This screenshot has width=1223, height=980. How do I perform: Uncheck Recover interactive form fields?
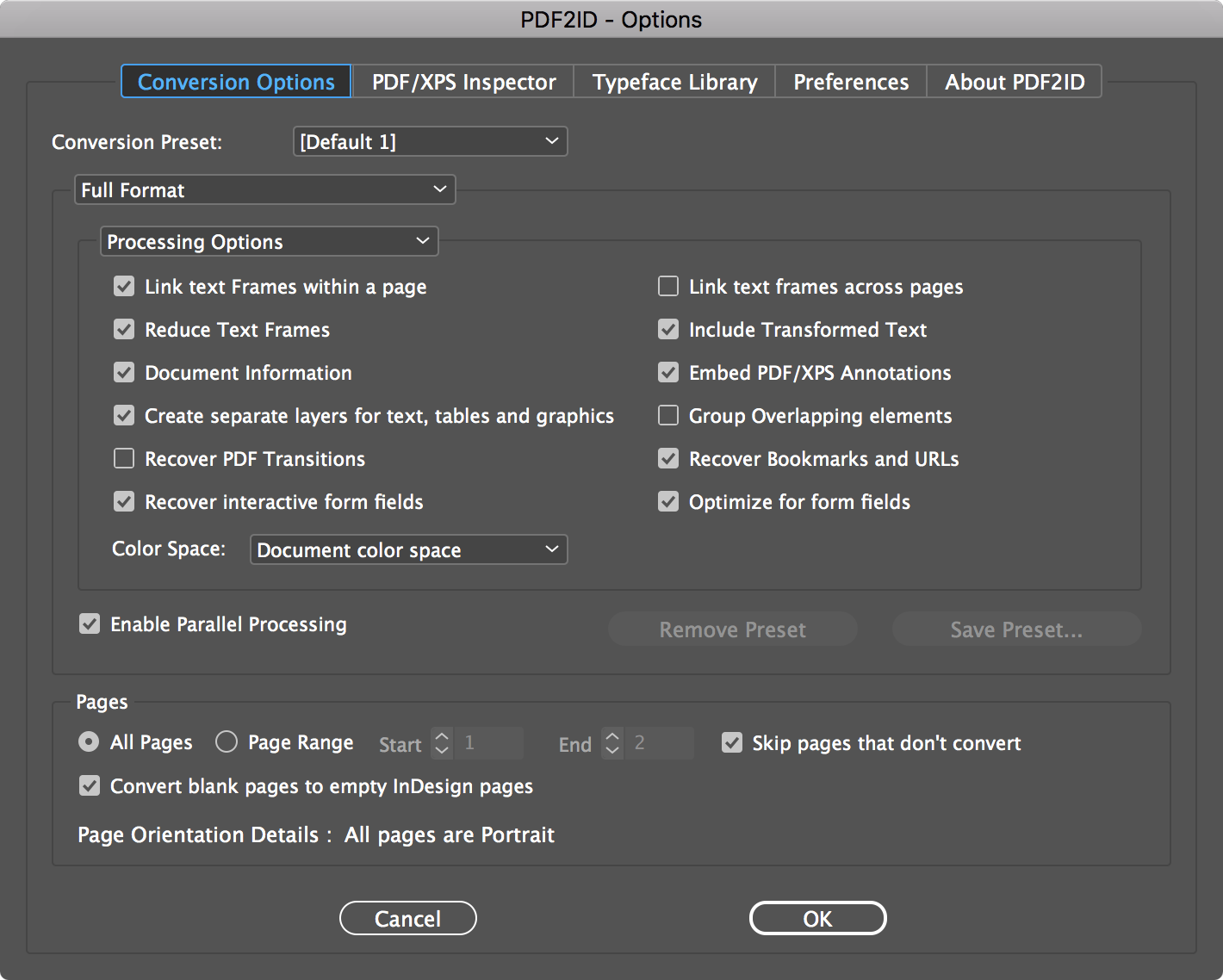click(x=124, y=501)
